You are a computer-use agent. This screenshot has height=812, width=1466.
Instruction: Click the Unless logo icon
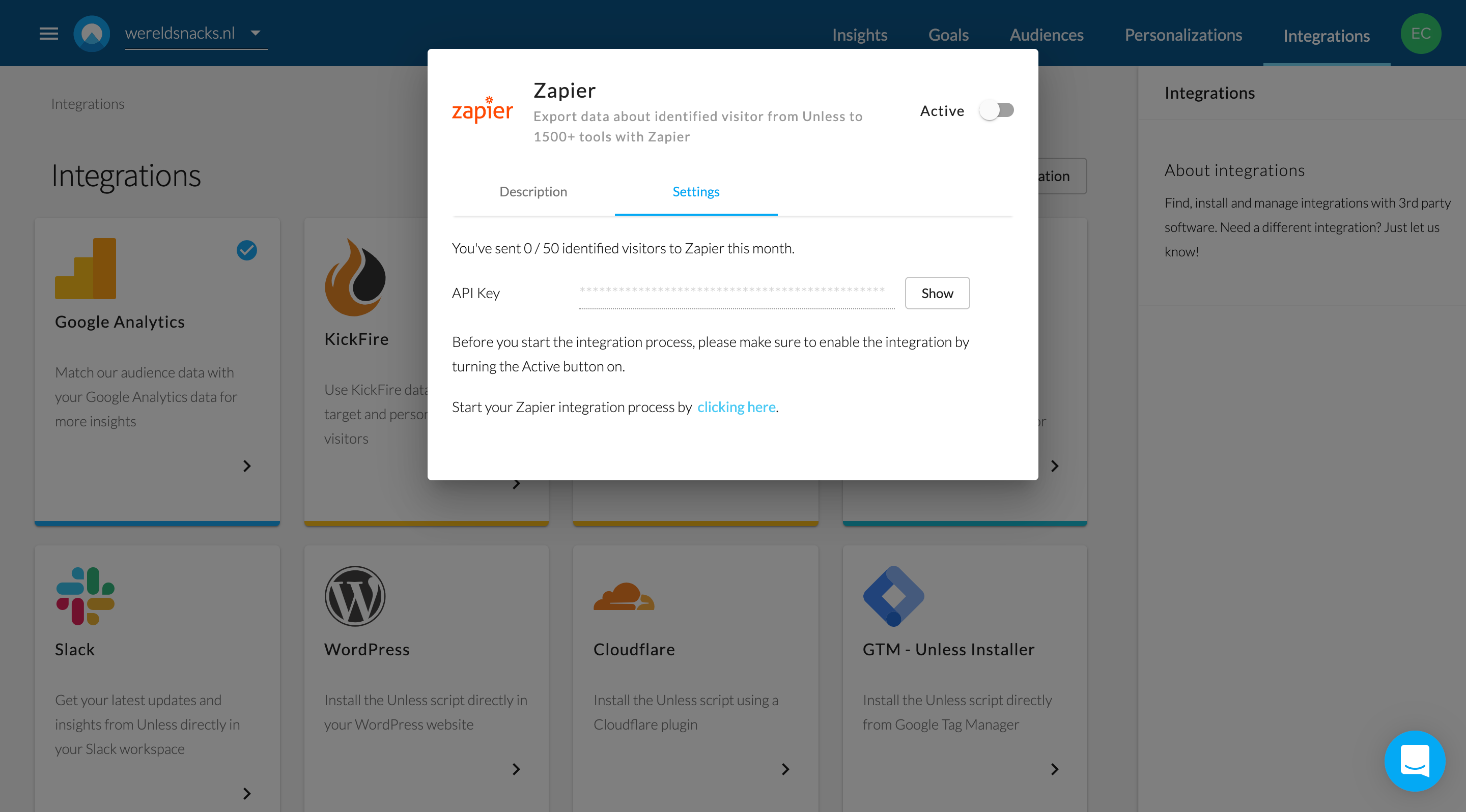coord(92,34)
